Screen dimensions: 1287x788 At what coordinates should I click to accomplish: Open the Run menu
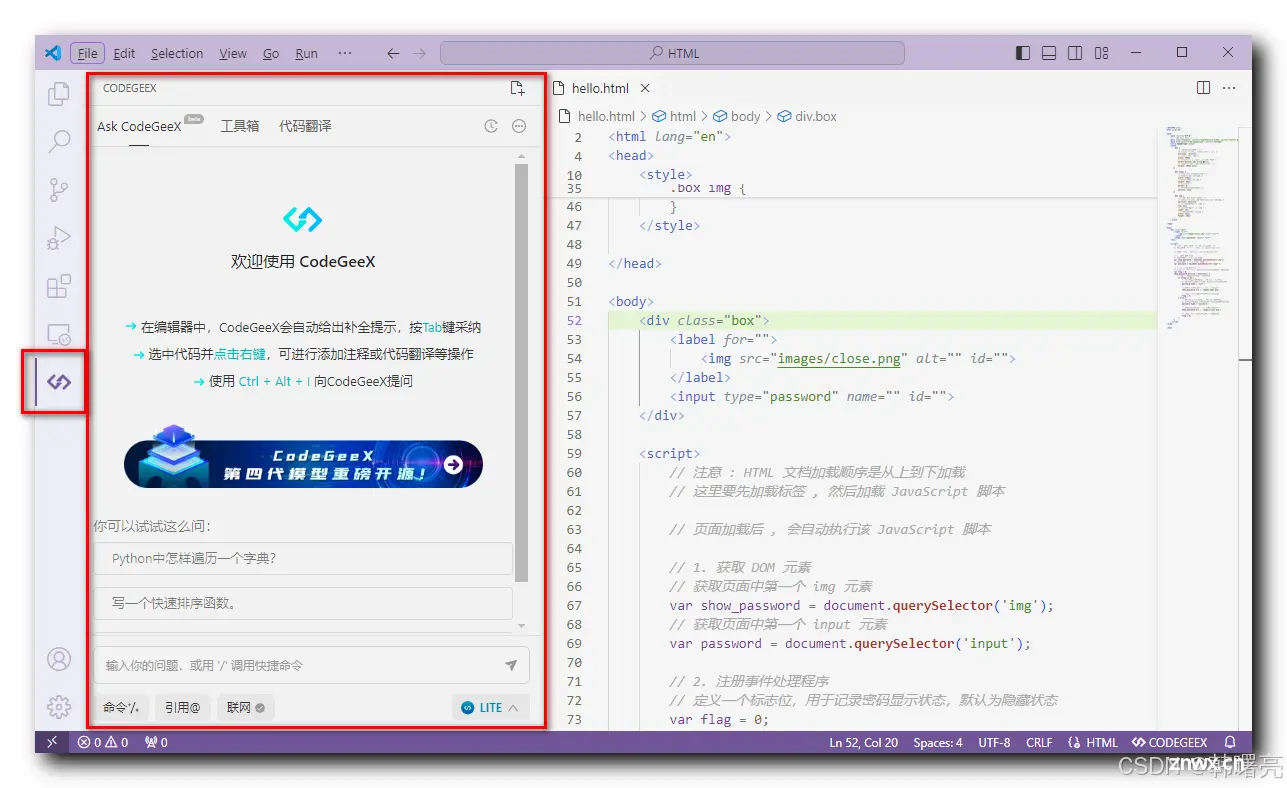306,53
